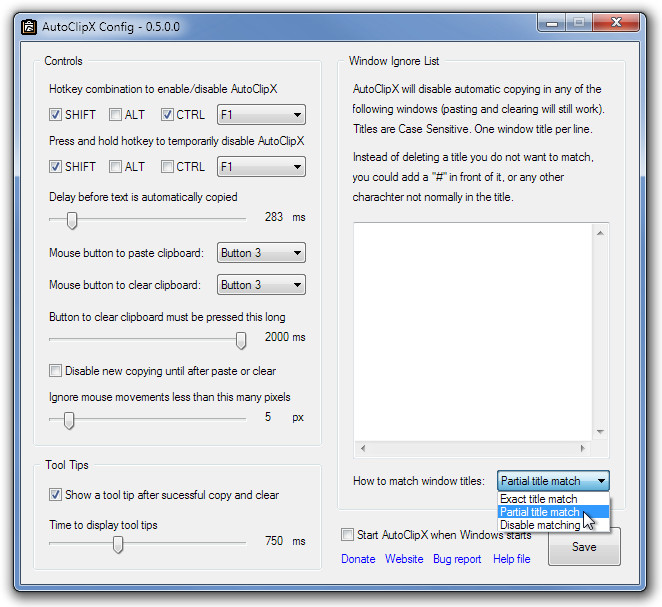Click the Save button

pos(584,547)
